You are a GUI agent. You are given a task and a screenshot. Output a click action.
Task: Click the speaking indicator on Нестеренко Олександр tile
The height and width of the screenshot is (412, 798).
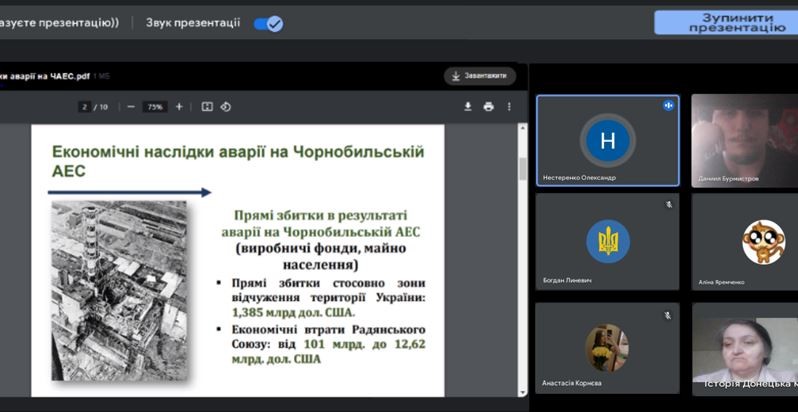[668, 105]
